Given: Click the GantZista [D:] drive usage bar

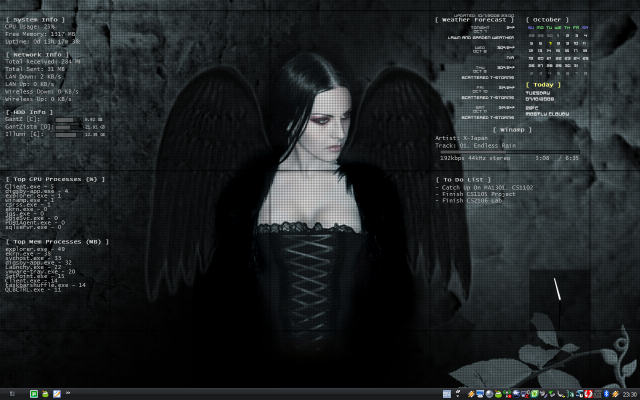Looking at the screenshot, I should tap(69, 127).
